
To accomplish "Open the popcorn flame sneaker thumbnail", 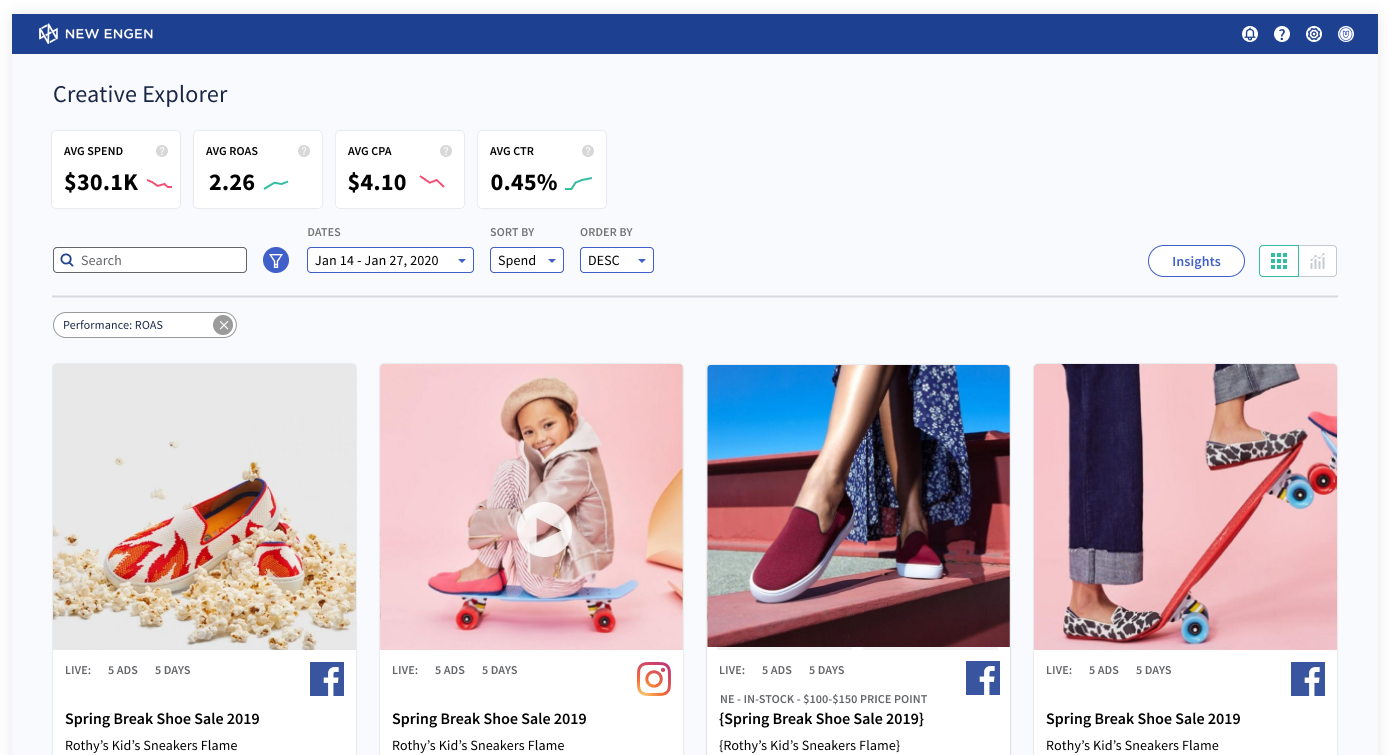I will click(x=204, y=506).
